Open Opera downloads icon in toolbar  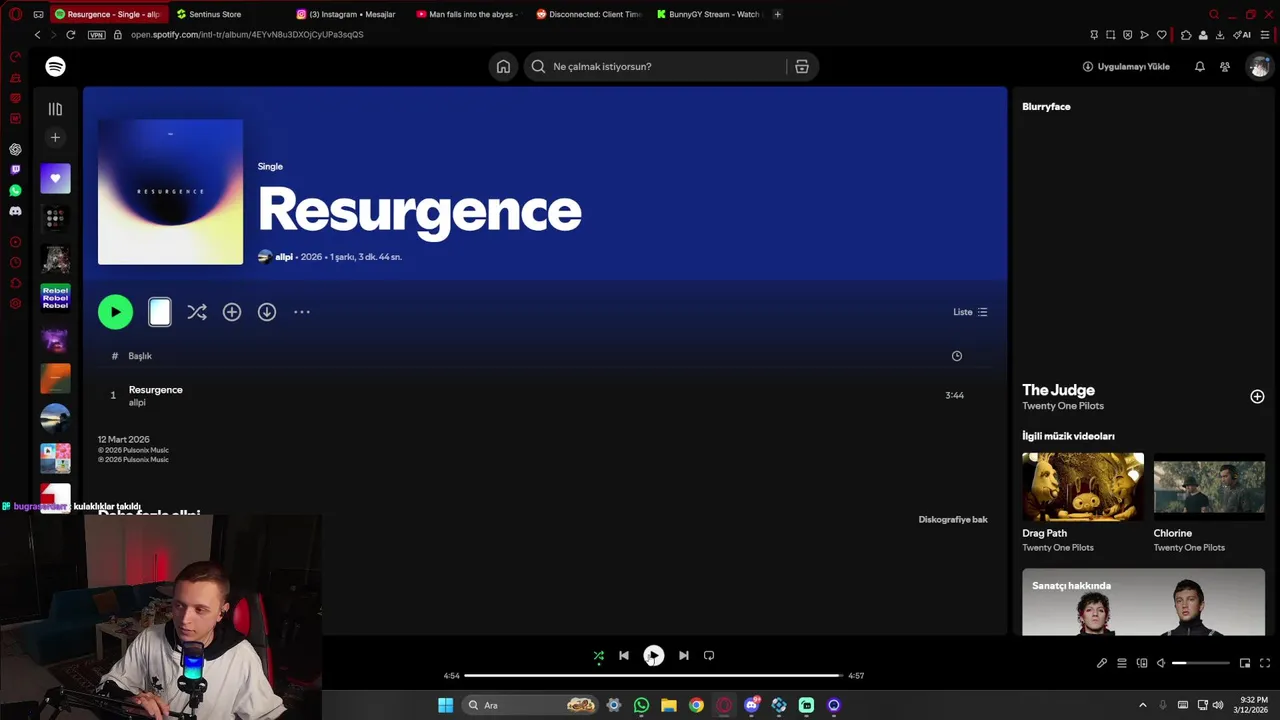click(1220, 34)
